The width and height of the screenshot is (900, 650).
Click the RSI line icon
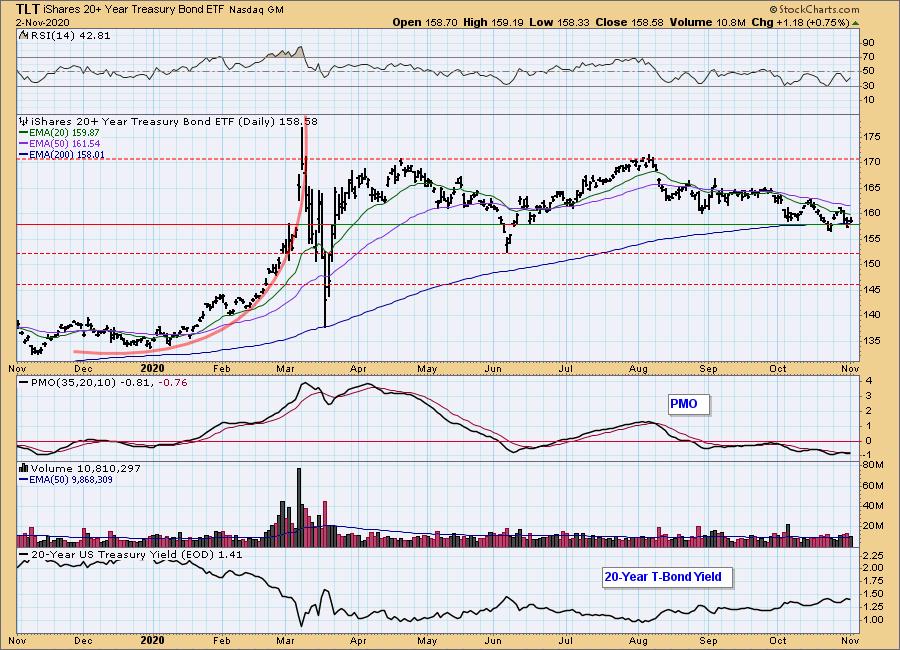coord(23,35)
